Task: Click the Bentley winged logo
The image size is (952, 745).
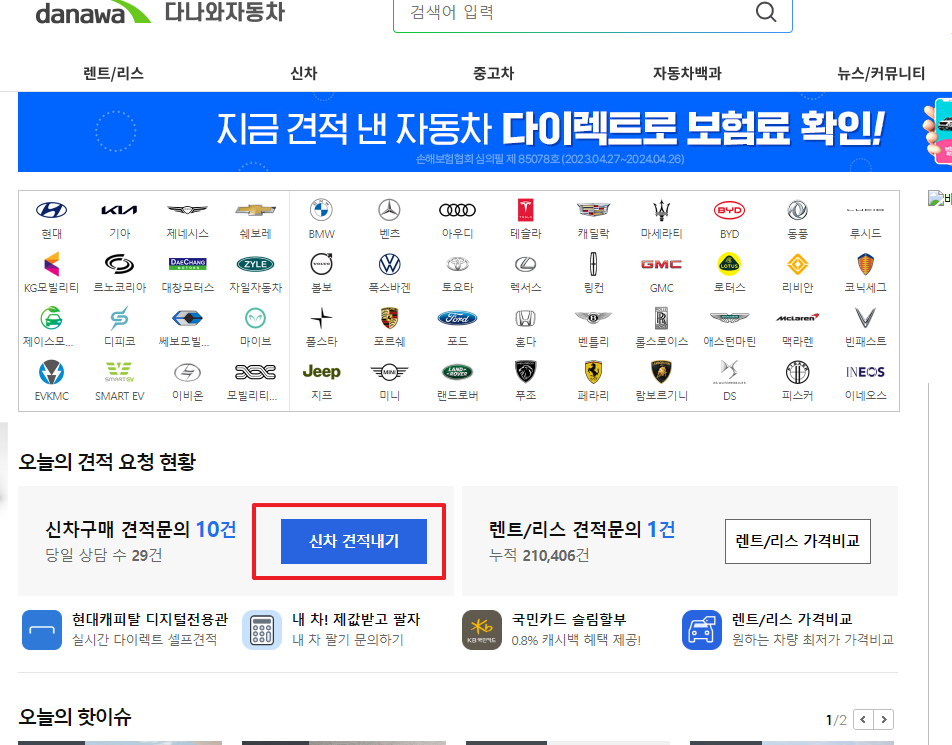Action: (x=593, y=318)
